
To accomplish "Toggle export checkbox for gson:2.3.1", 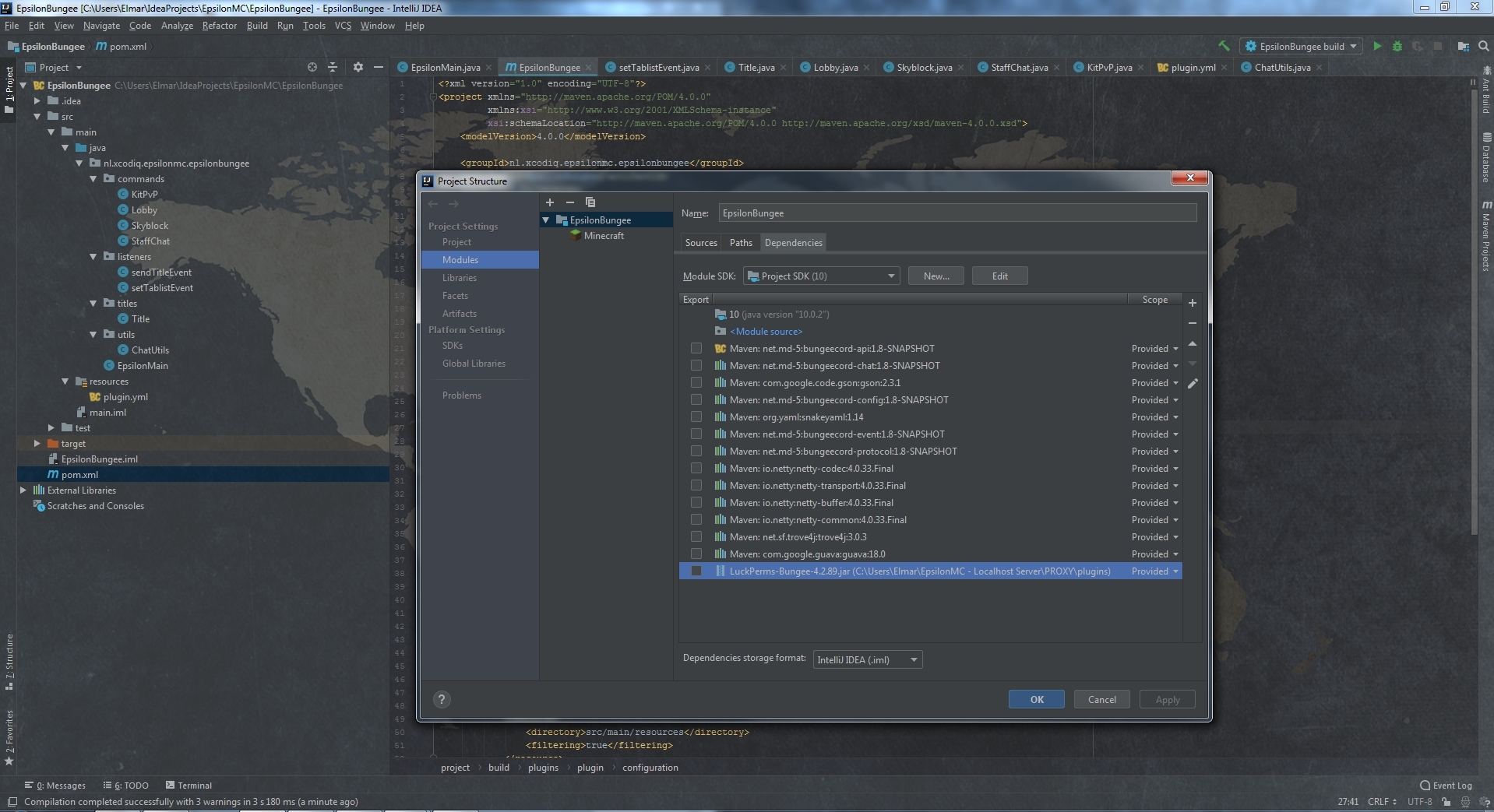I will (696, 383).
